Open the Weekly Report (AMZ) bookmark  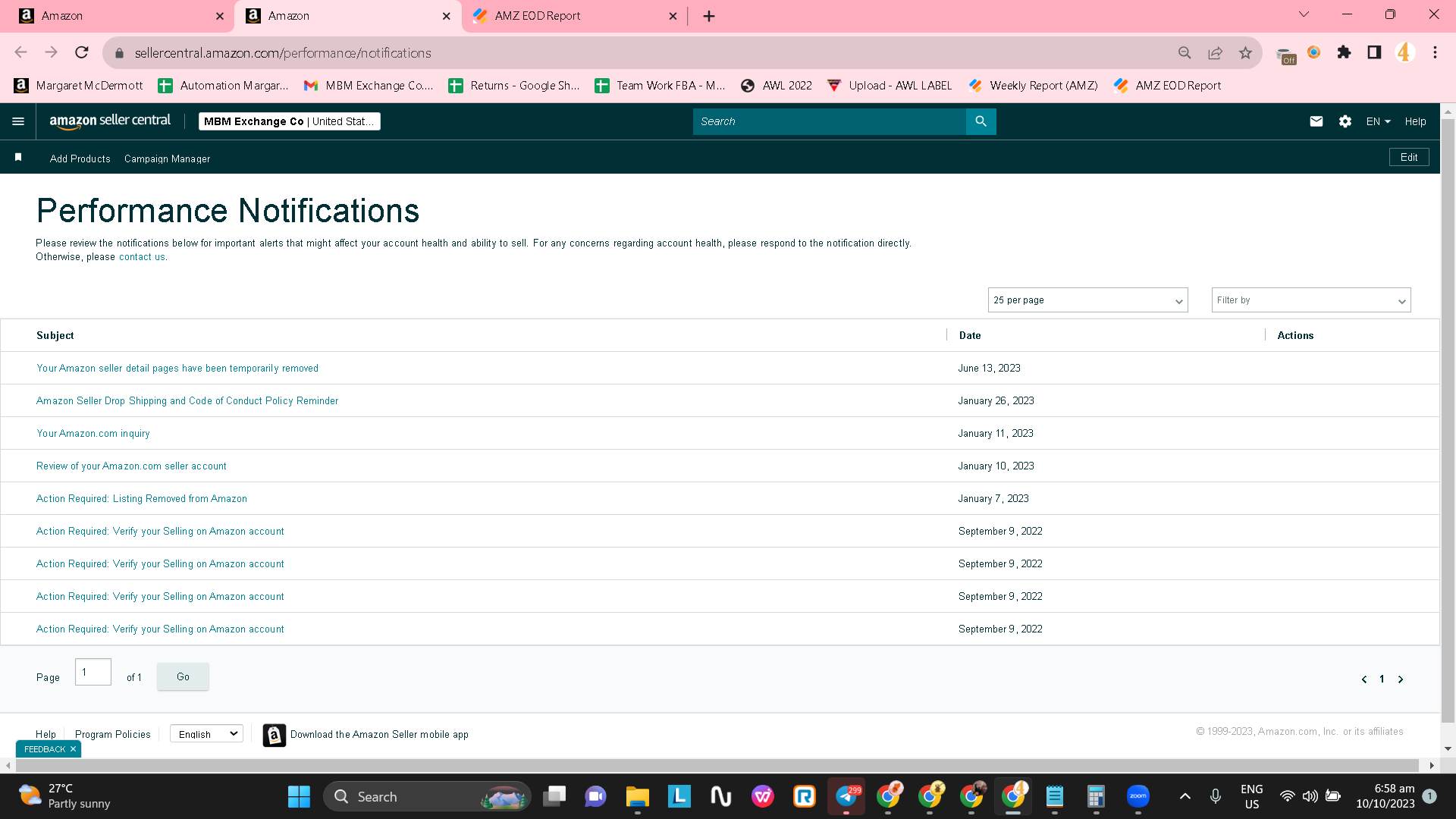click(1034, 86)
